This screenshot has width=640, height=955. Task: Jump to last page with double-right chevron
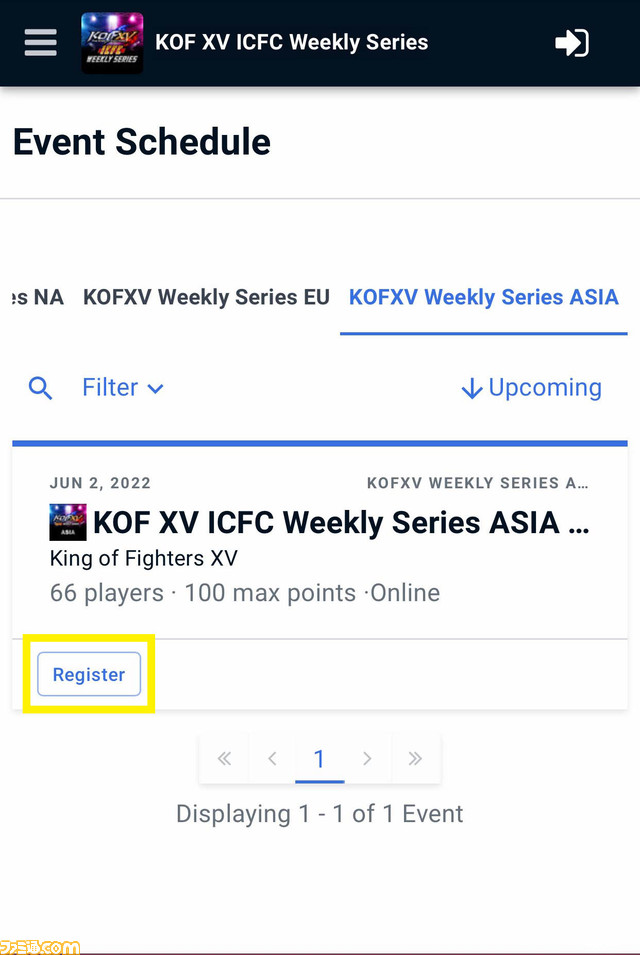point(416,759)
